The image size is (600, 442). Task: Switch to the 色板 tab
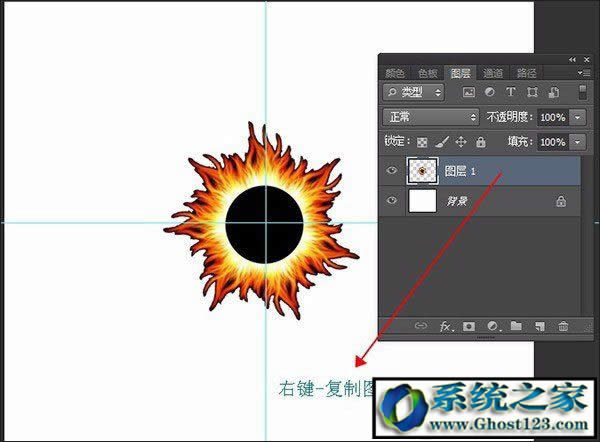(x=427, y=73)
